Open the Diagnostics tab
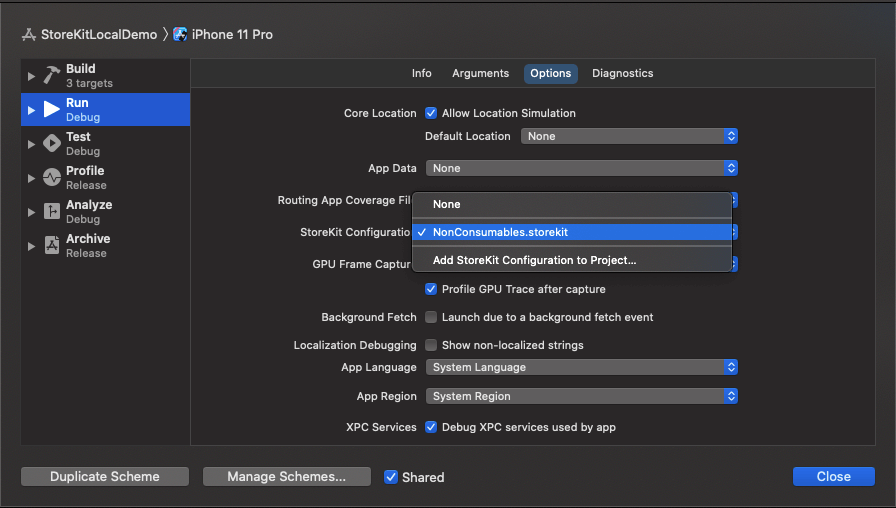 coord(622,73)
